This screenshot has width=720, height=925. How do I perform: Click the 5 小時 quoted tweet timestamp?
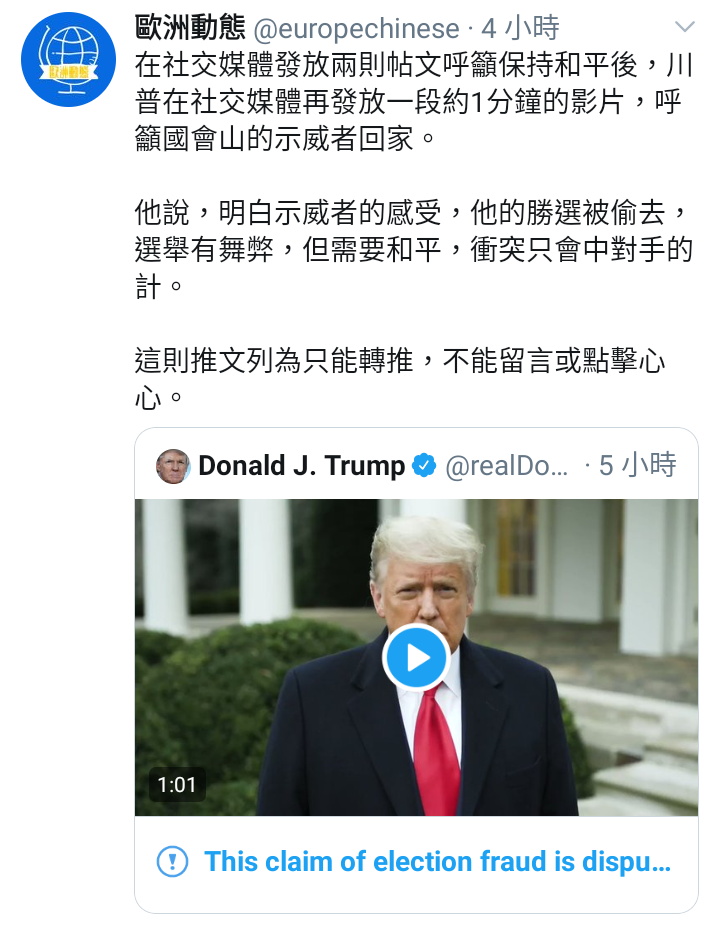637,465
